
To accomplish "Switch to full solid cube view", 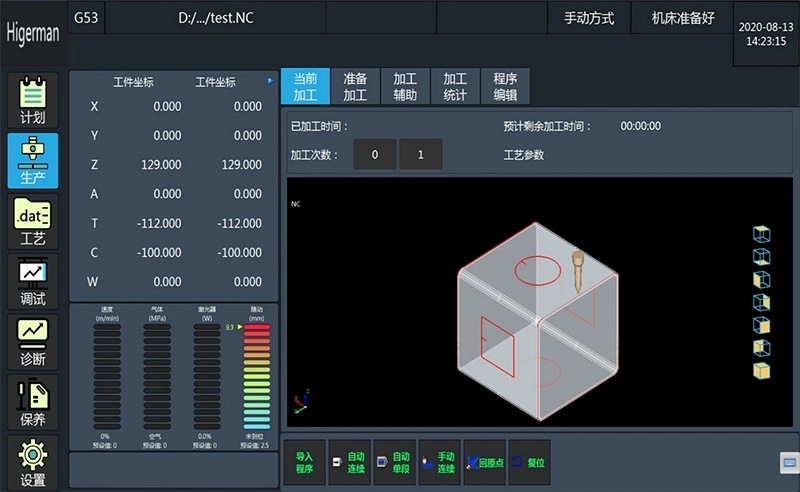I will [761, 371].
